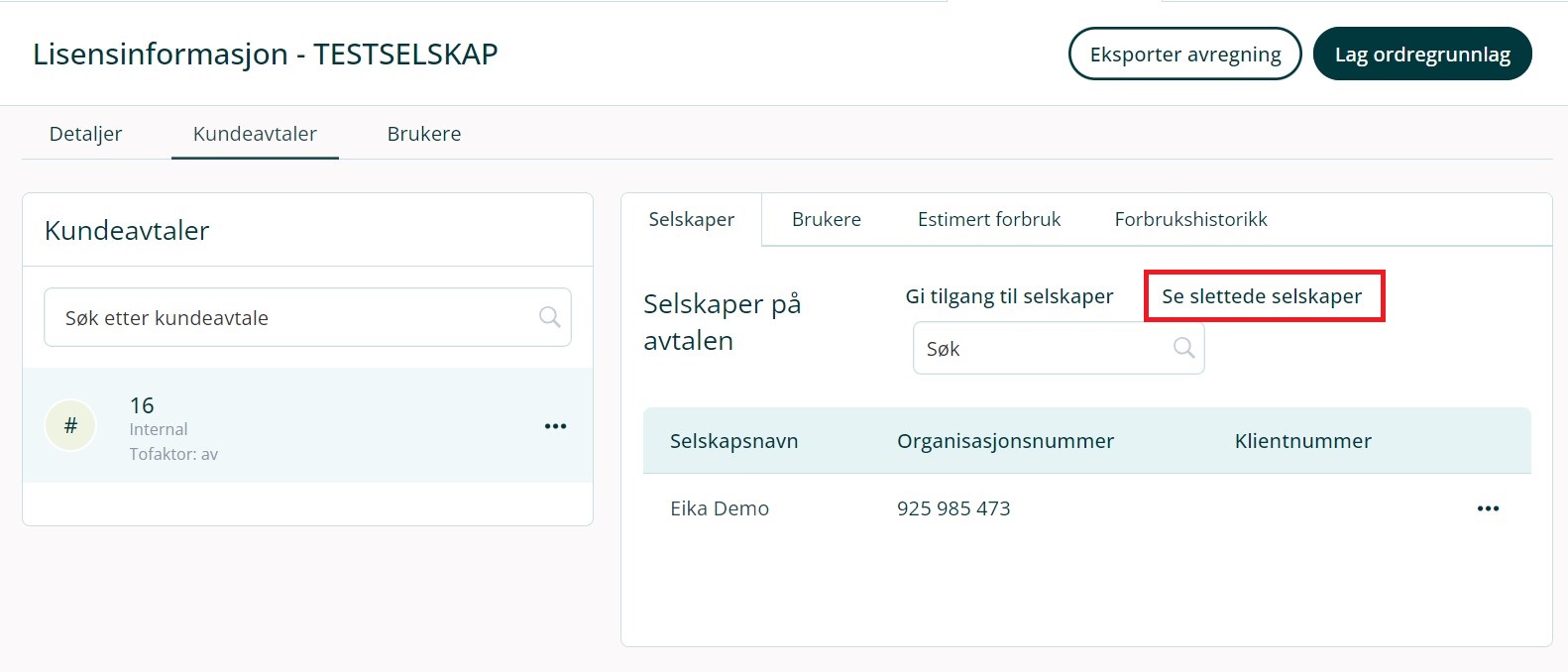Screen dimensions: 1568x672
Task: Select the Selskaper sub-tab
Action: click(691, 219)
